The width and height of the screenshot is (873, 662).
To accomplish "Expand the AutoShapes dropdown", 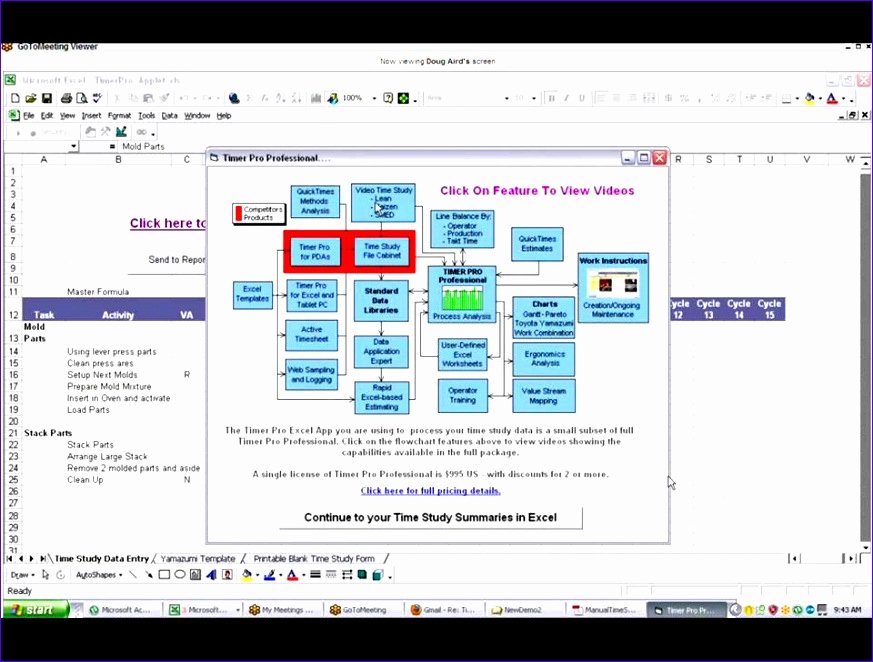I will pos(99,575).
